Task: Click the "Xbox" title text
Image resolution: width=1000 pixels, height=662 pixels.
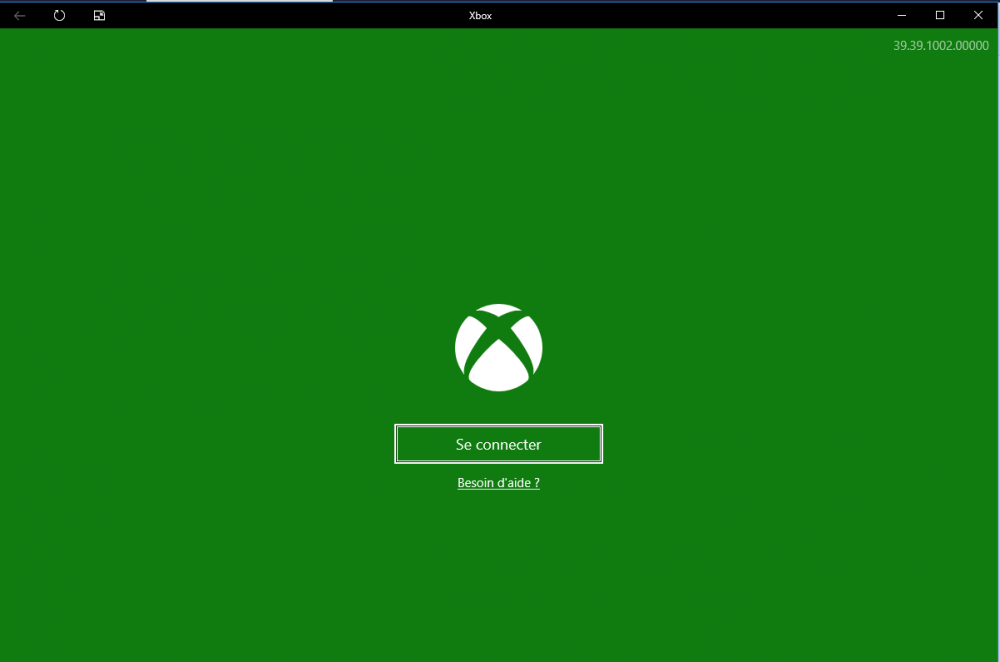Action: pyautogui.click(x=480, y=15)
